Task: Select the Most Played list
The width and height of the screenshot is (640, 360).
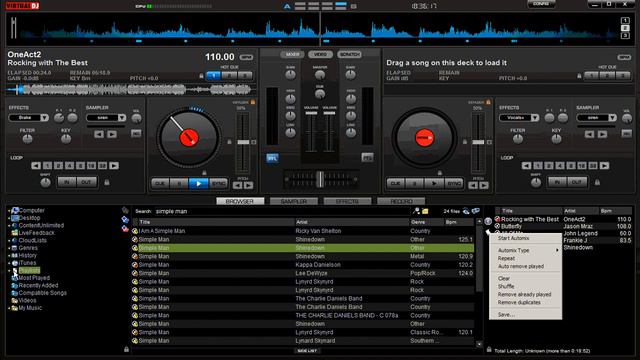Action: click(31, 278)
